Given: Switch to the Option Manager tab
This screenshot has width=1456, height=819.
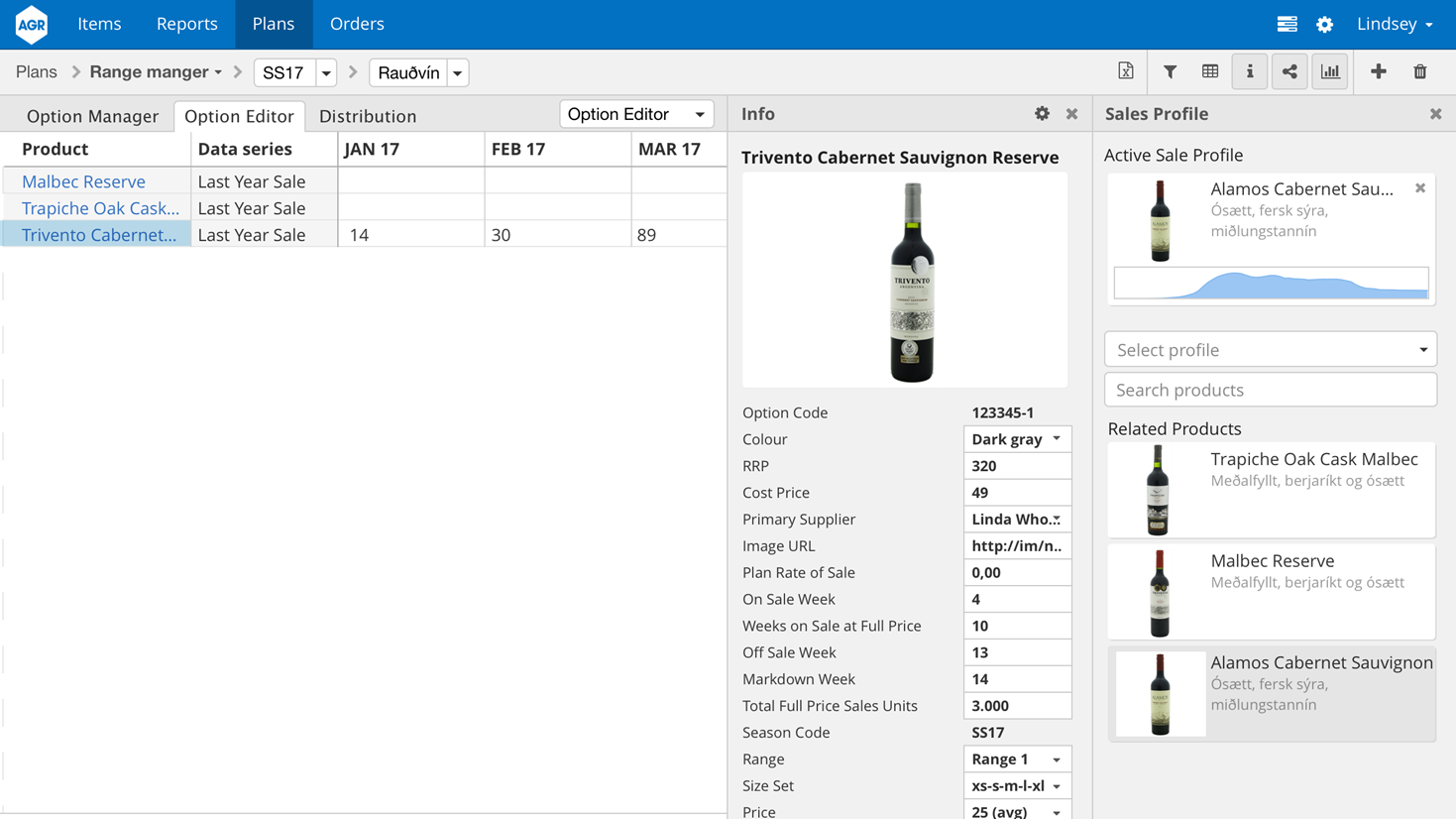Looking at the screenshot, I should 92,116.
